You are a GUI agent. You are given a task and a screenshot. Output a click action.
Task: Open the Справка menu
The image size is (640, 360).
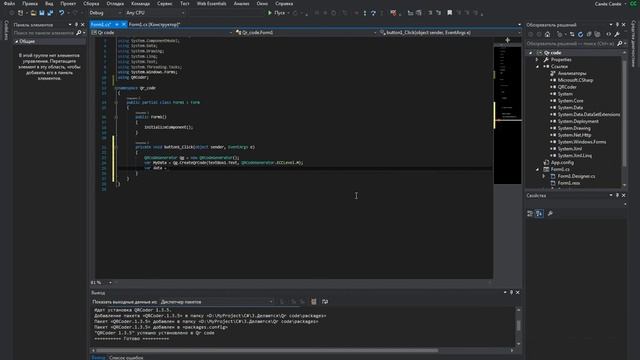point(284,4)
